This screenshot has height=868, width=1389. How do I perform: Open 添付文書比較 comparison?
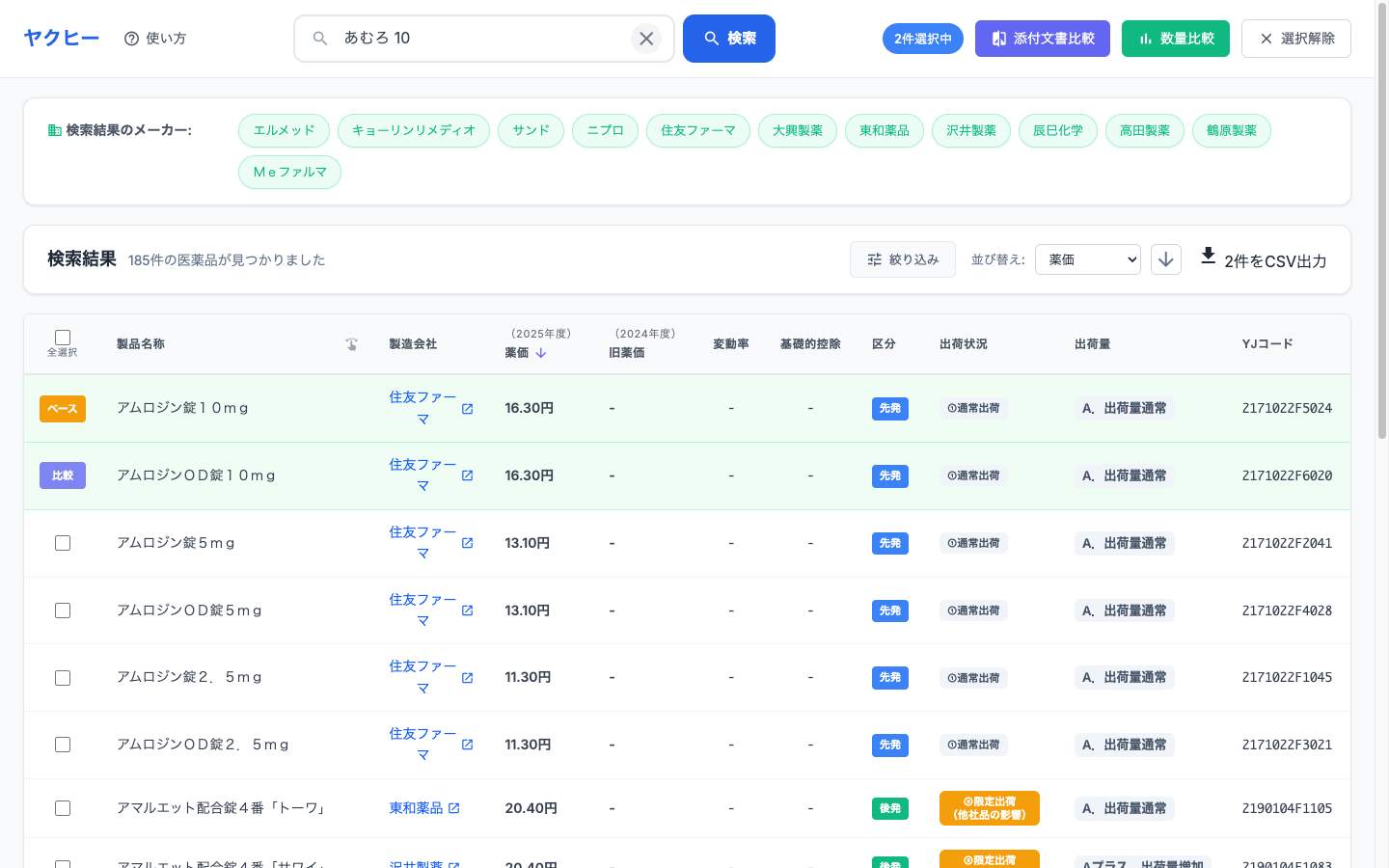(1042, 39)
